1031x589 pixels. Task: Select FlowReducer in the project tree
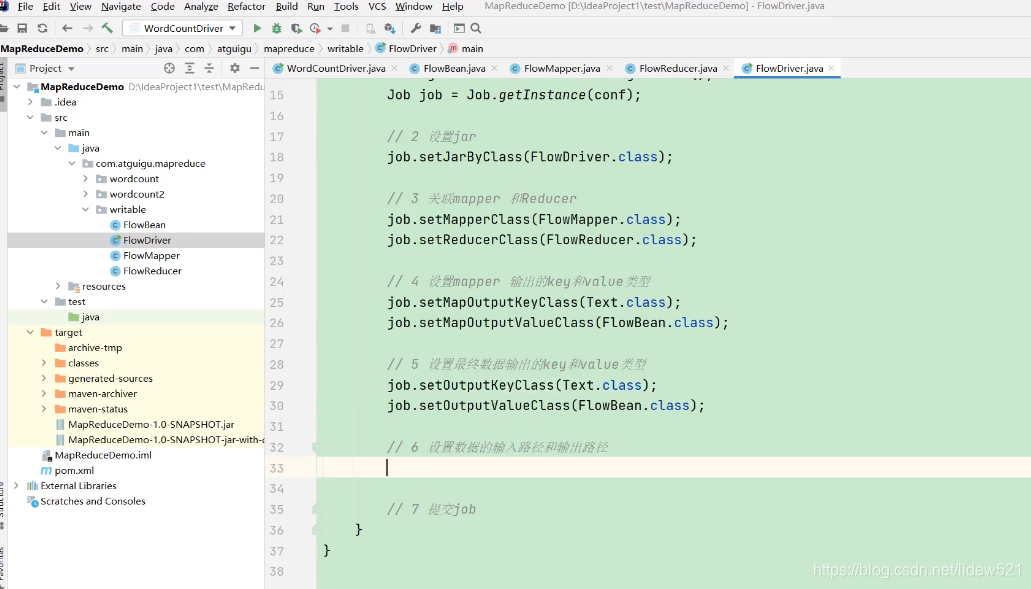pyautogui.click(x=152, y=271)
